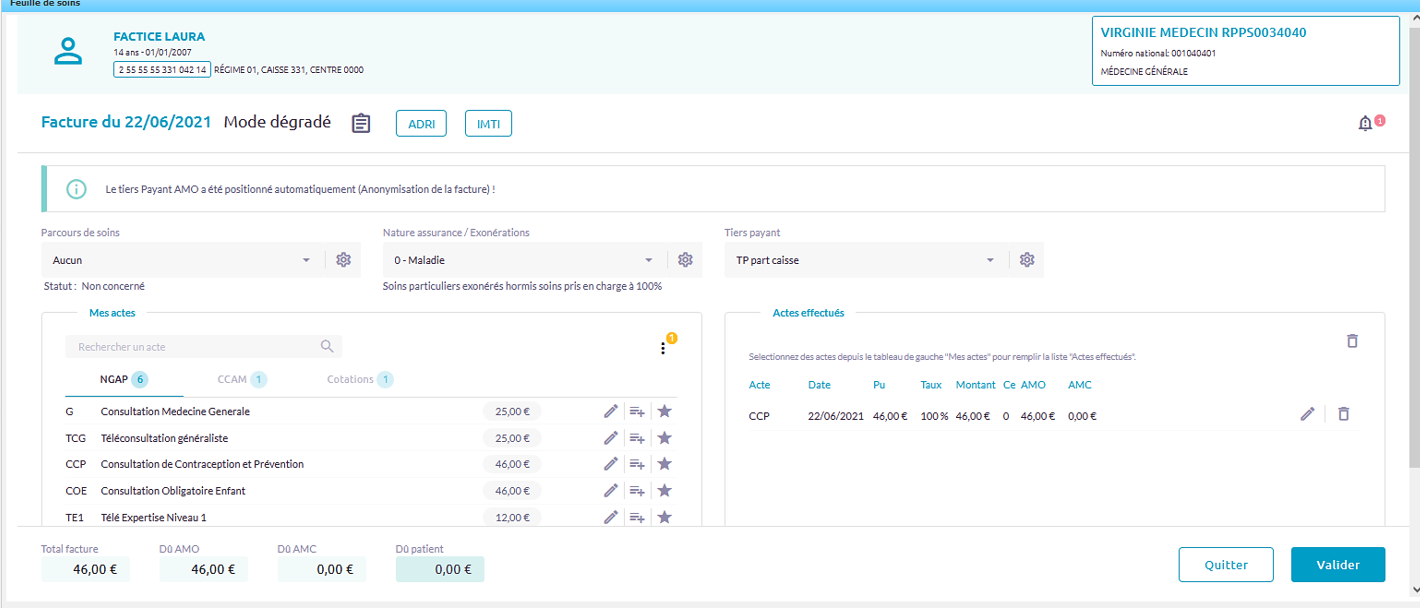Viewport: 1420px width, 608px height.
Task: Add Consultation Medecine Generale to performed acts
Action: [637, 411]
